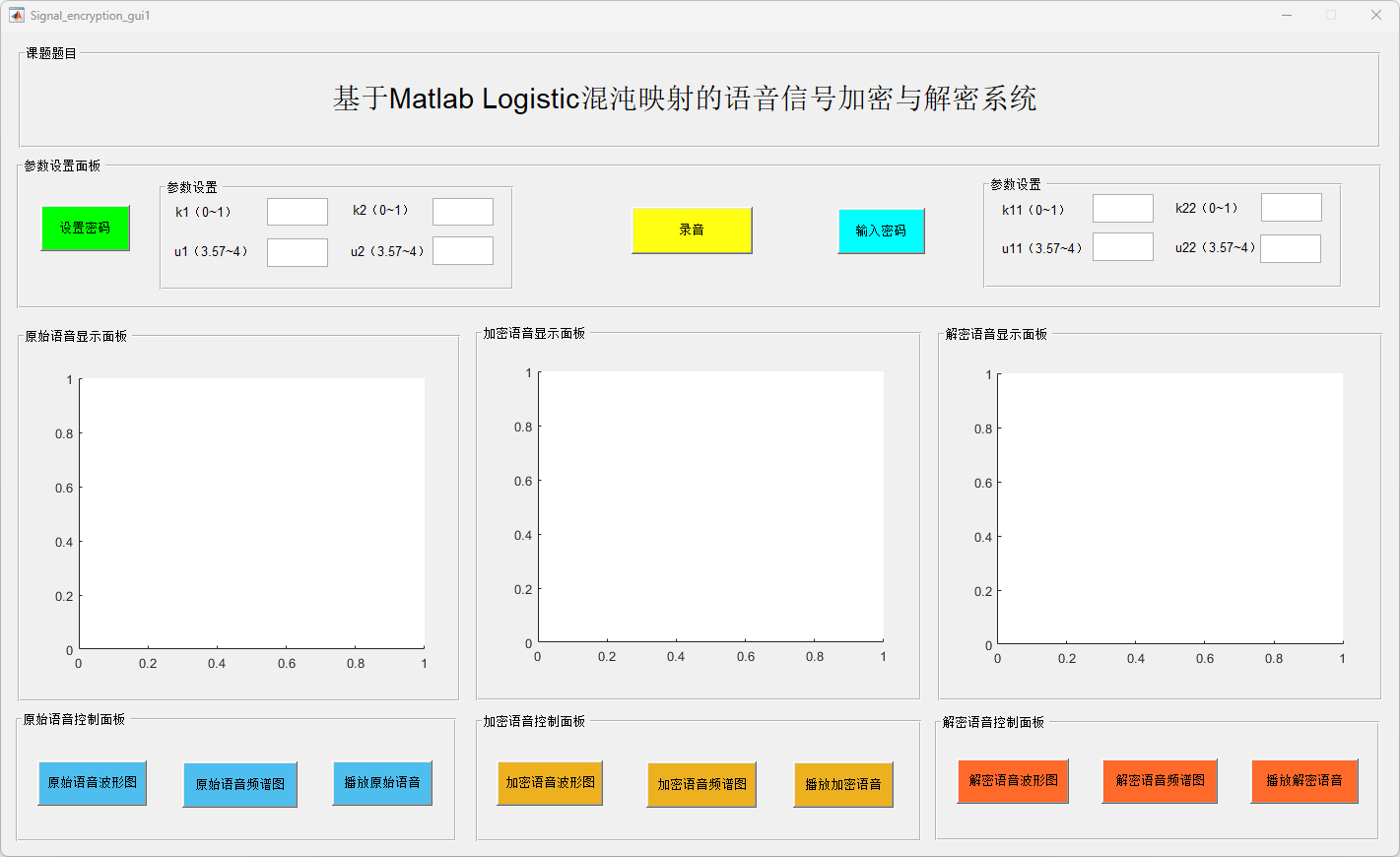This screenshot has height=857, width=1400.
Task: Focus the u11（3.57~4）input field
Action: [1123, 247]
